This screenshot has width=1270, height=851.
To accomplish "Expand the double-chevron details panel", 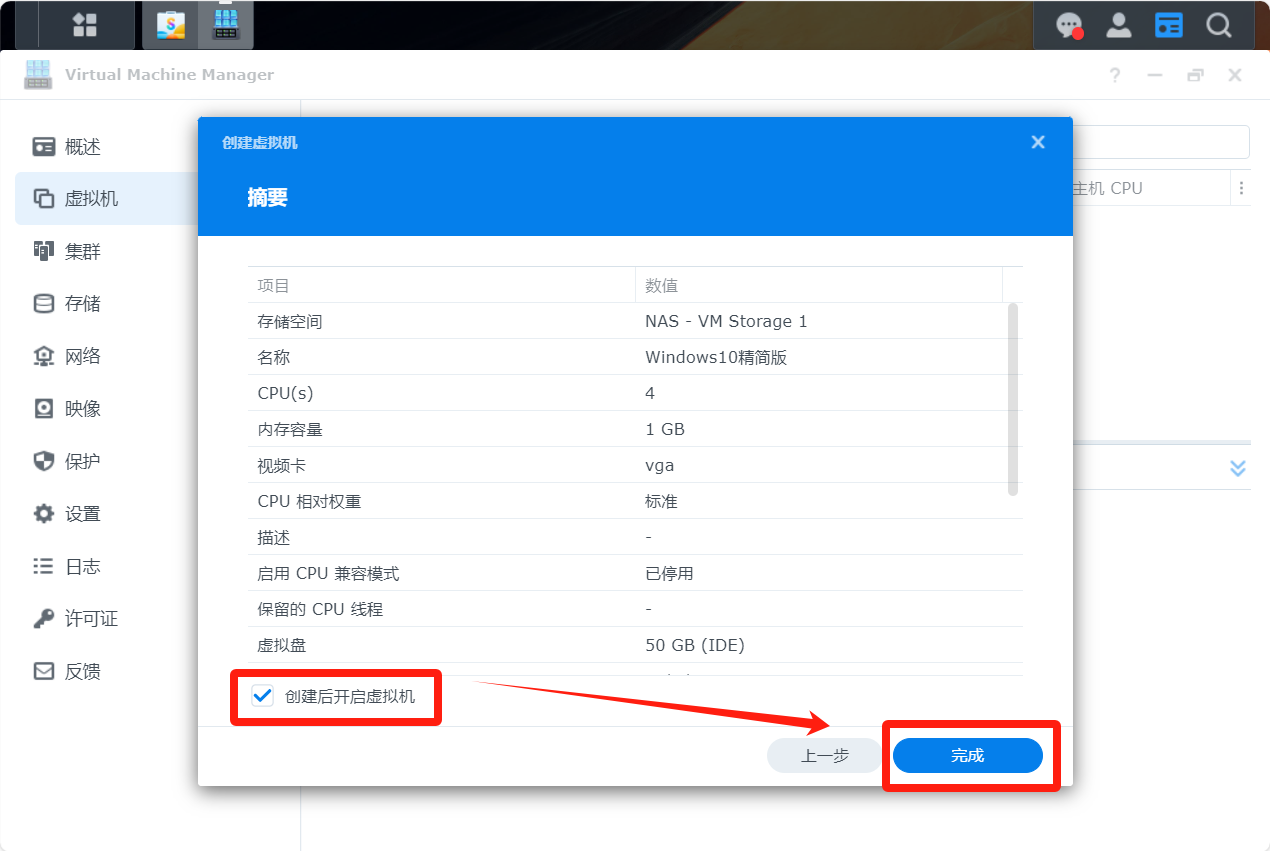I will point(1238,468).
